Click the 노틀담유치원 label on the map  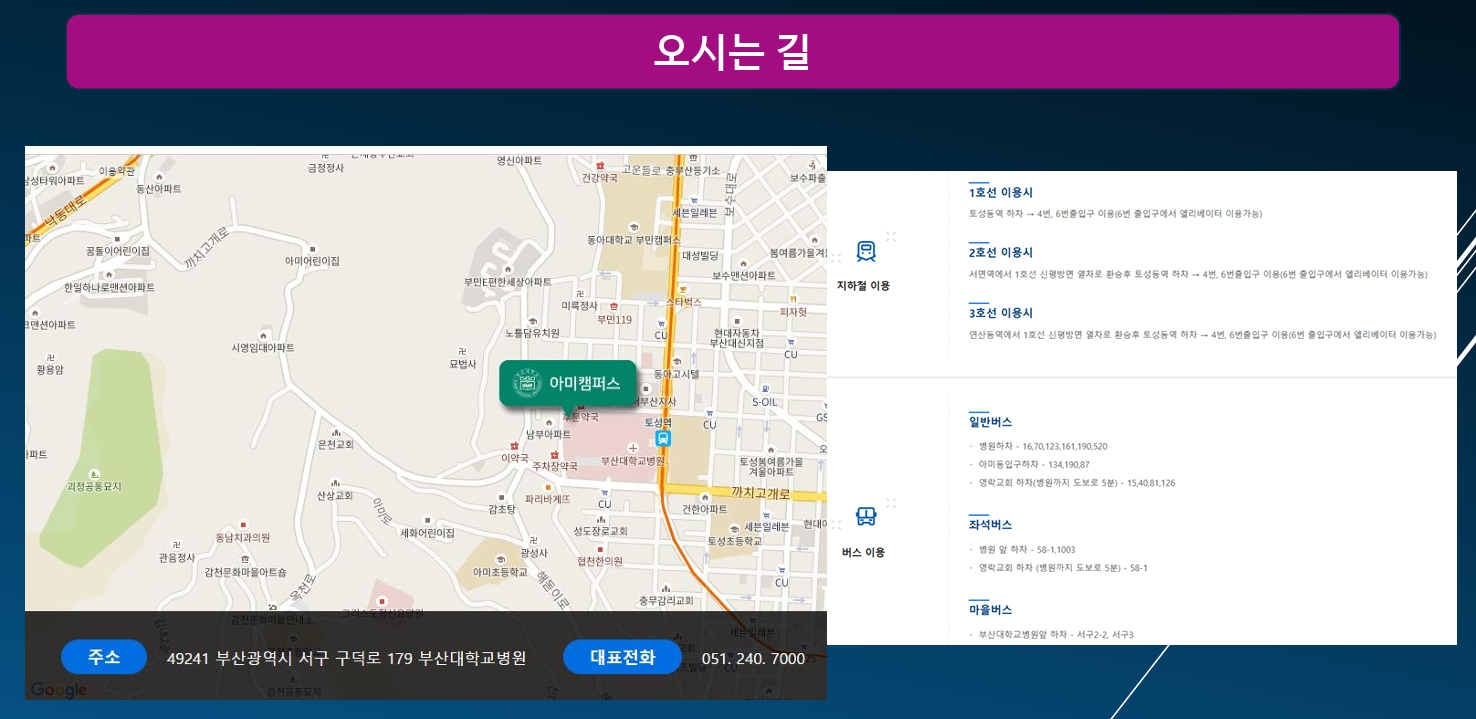[x=532, y=333]
